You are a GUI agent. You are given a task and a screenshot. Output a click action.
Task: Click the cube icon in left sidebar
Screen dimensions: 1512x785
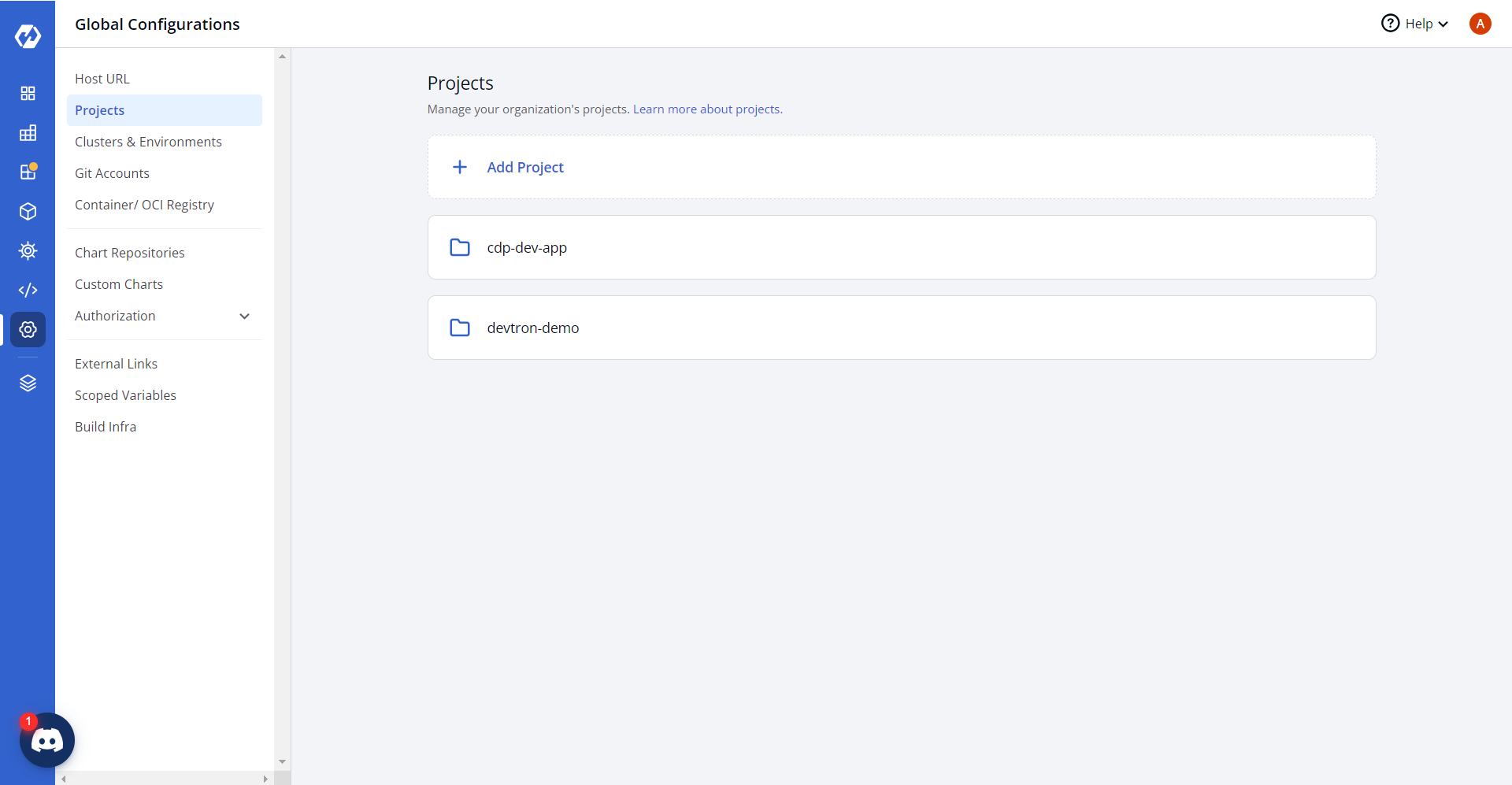coord(28,212)
